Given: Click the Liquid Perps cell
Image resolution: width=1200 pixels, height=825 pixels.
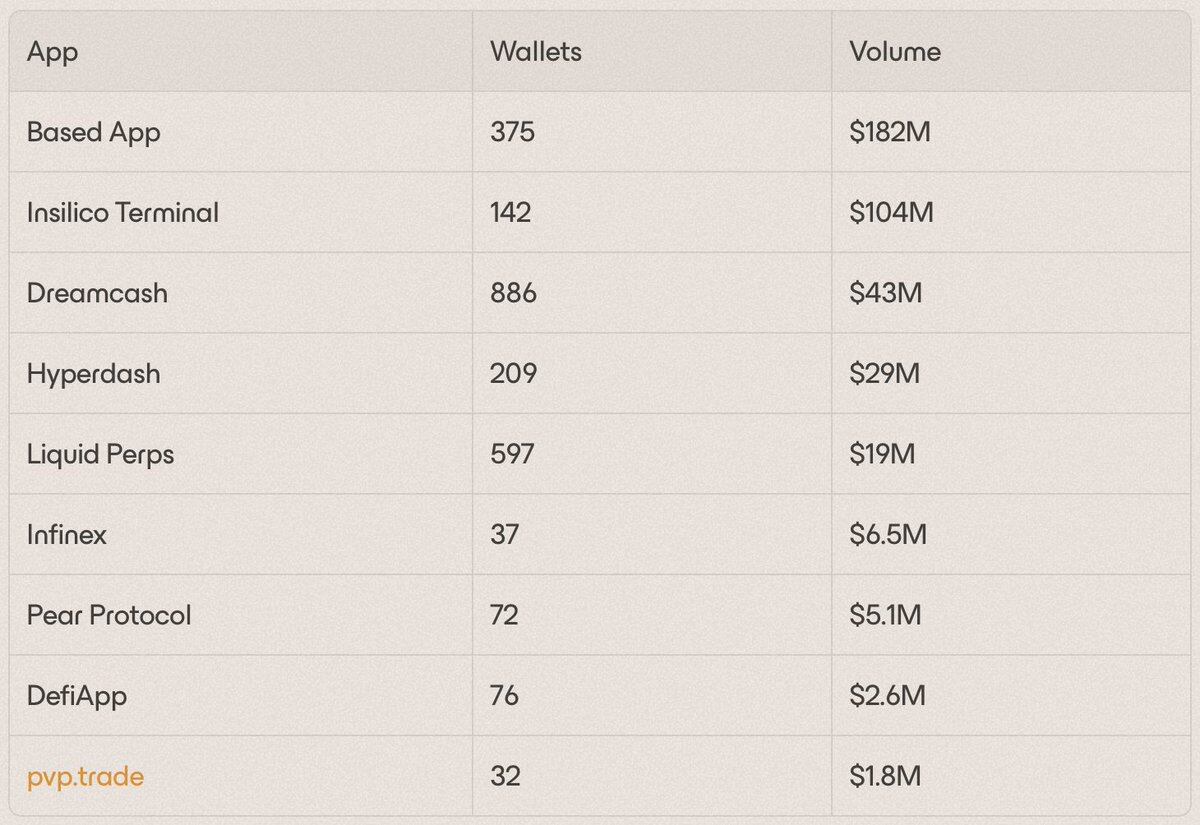Looking at the screenshot, I should (x=100, y=454).
